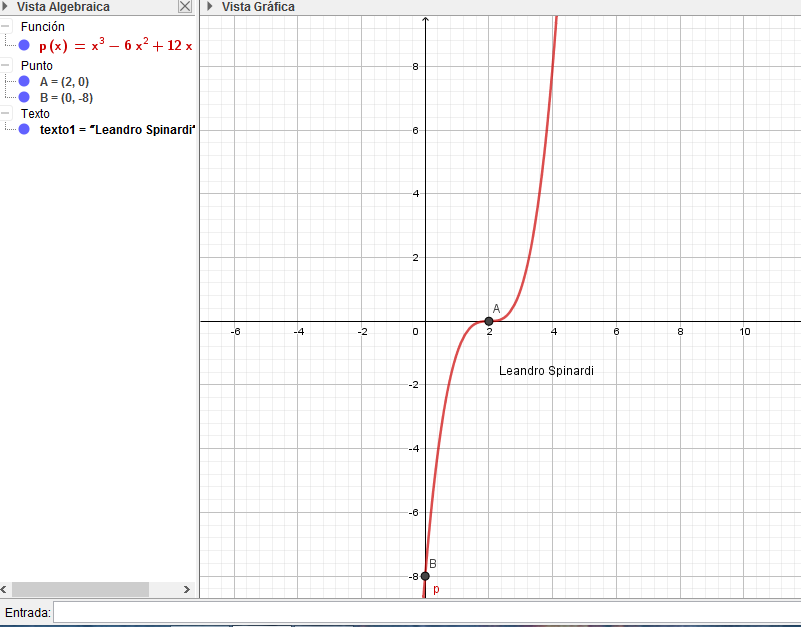Expand the Vista Gráfica style bar arrow
Screen dimensions: 801x627
209,7
